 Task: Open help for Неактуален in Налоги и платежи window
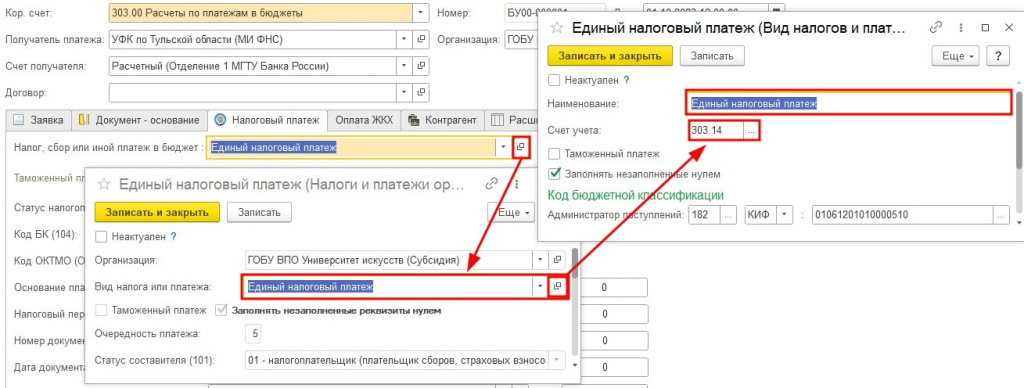click(173, 236)
